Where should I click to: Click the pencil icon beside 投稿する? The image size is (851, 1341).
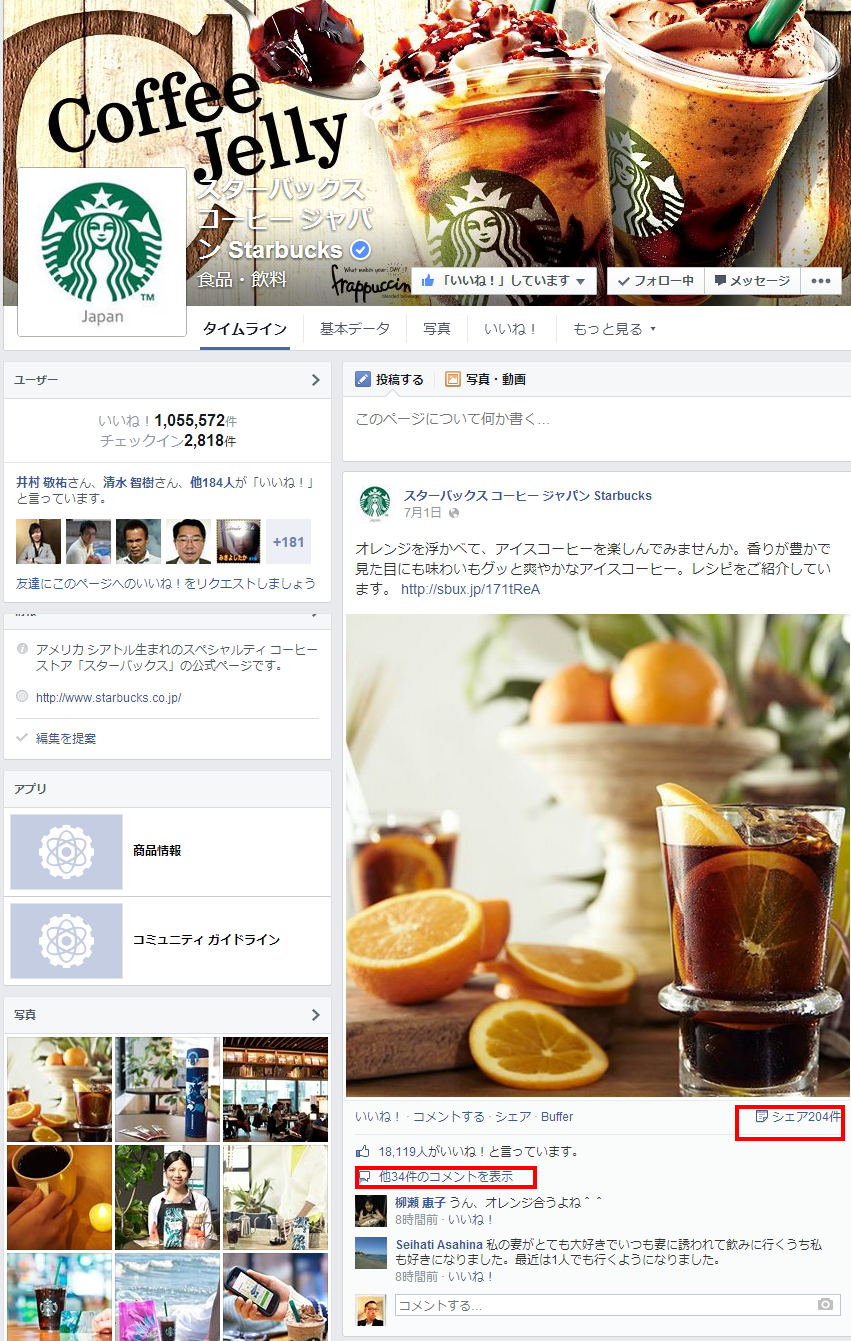click(x=363, y=380)
